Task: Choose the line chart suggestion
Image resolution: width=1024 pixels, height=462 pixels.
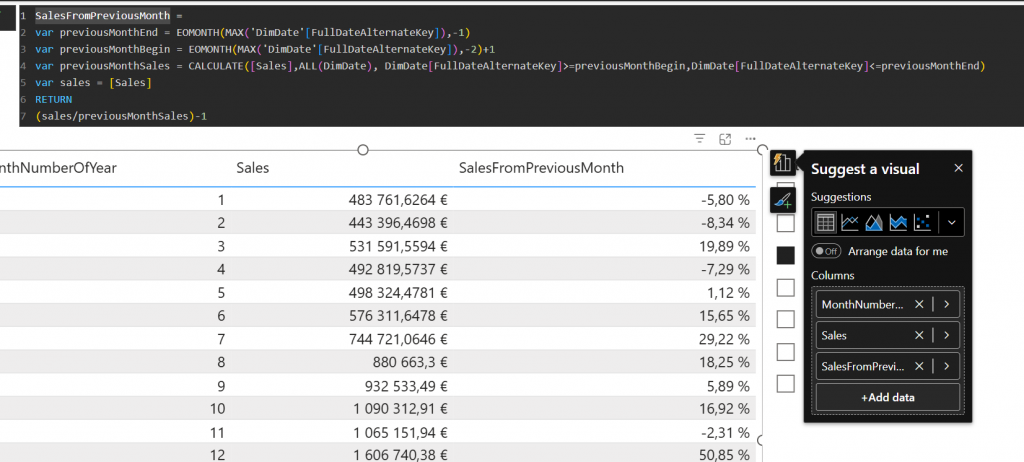Action: tap(850, 222)
